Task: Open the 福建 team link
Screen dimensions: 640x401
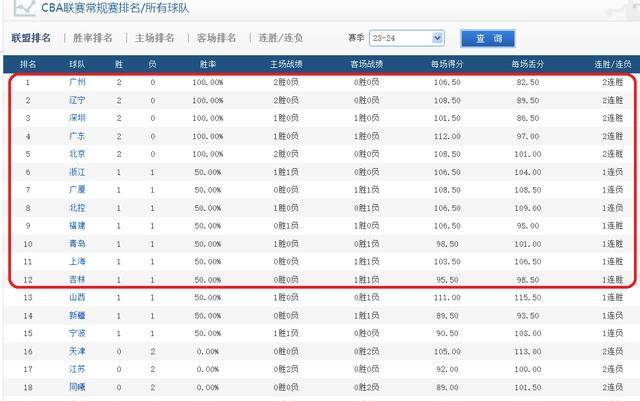Action: [77, 226]
